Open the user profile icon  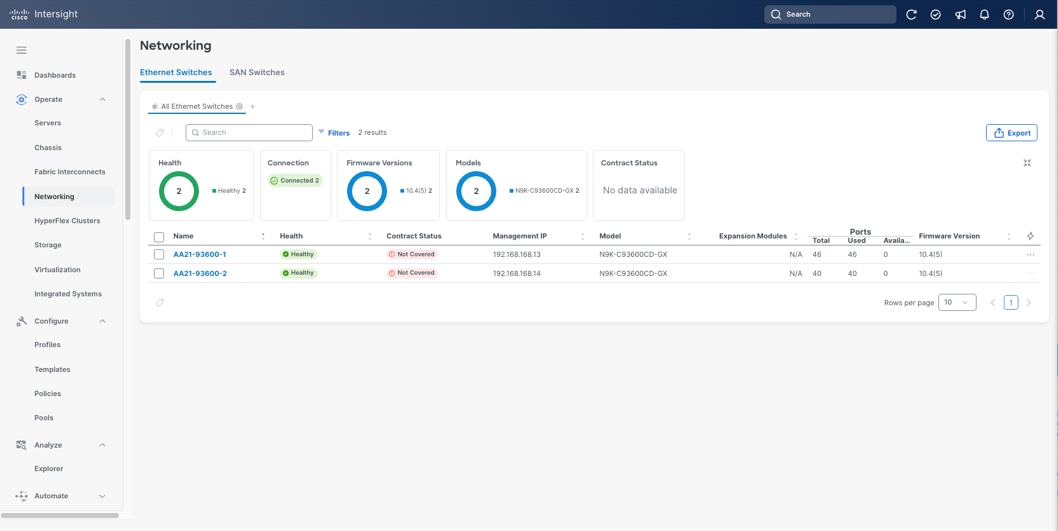tap(1039, 15)
